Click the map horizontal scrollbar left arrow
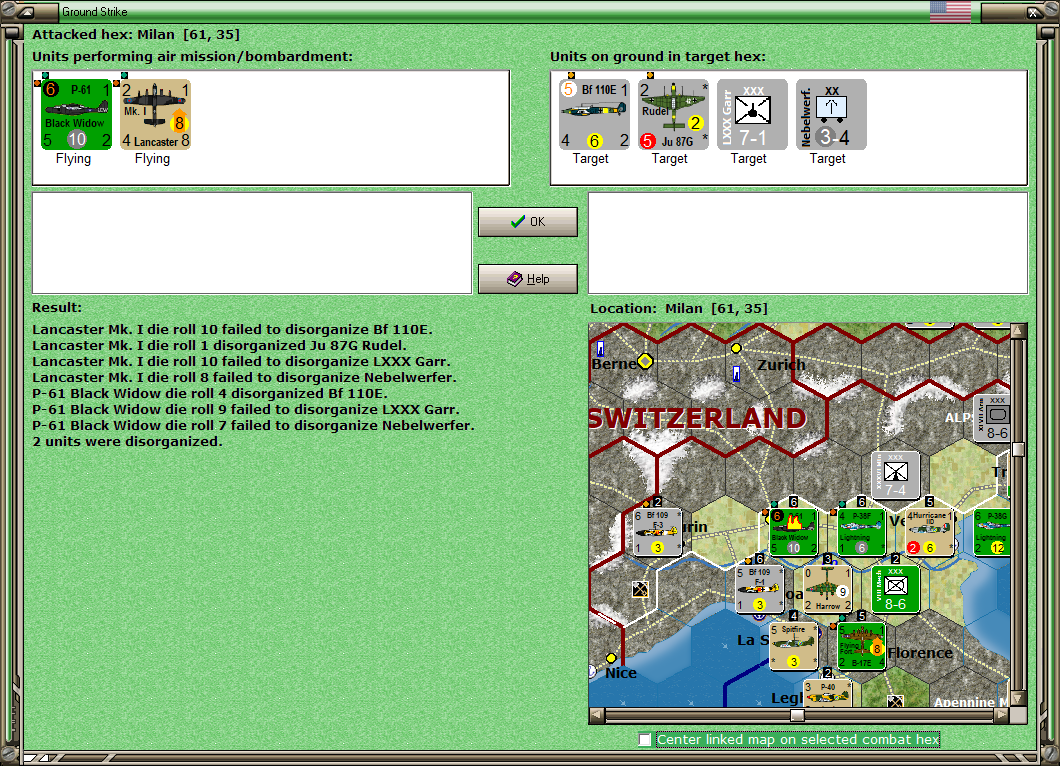Screen dimensions: 1060x766 (597, 715)
